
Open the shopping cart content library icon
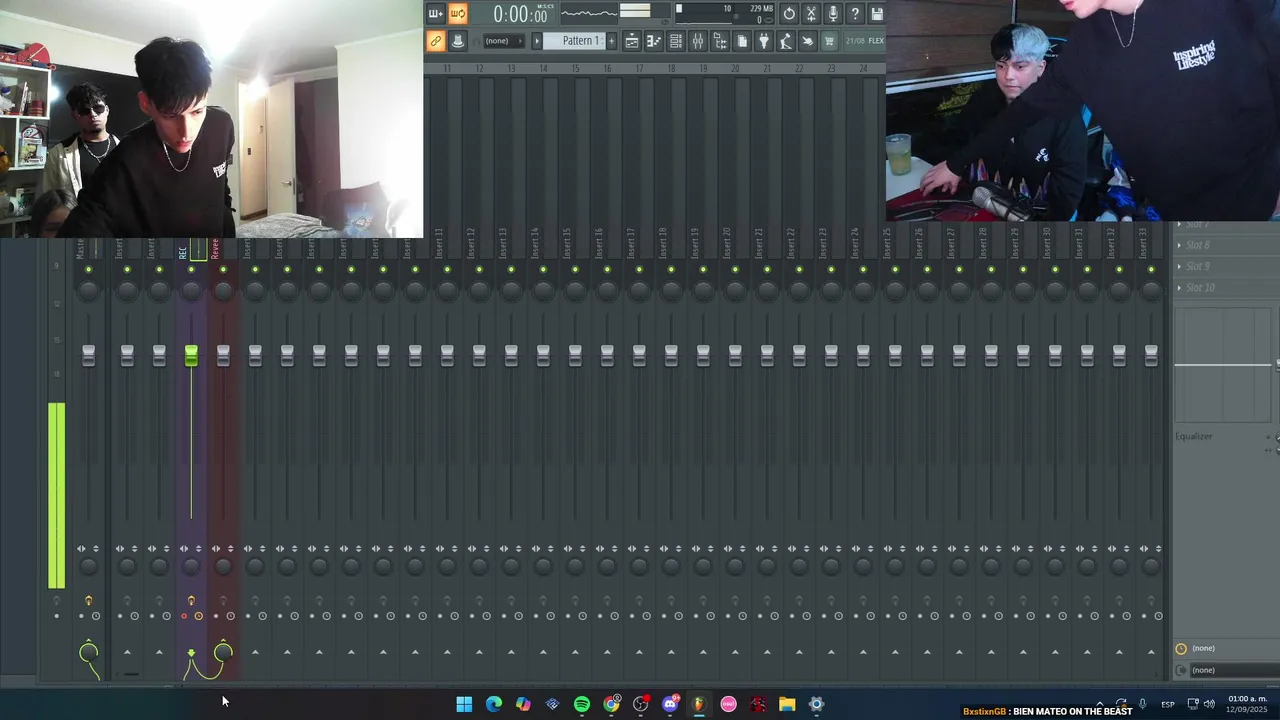829,41
